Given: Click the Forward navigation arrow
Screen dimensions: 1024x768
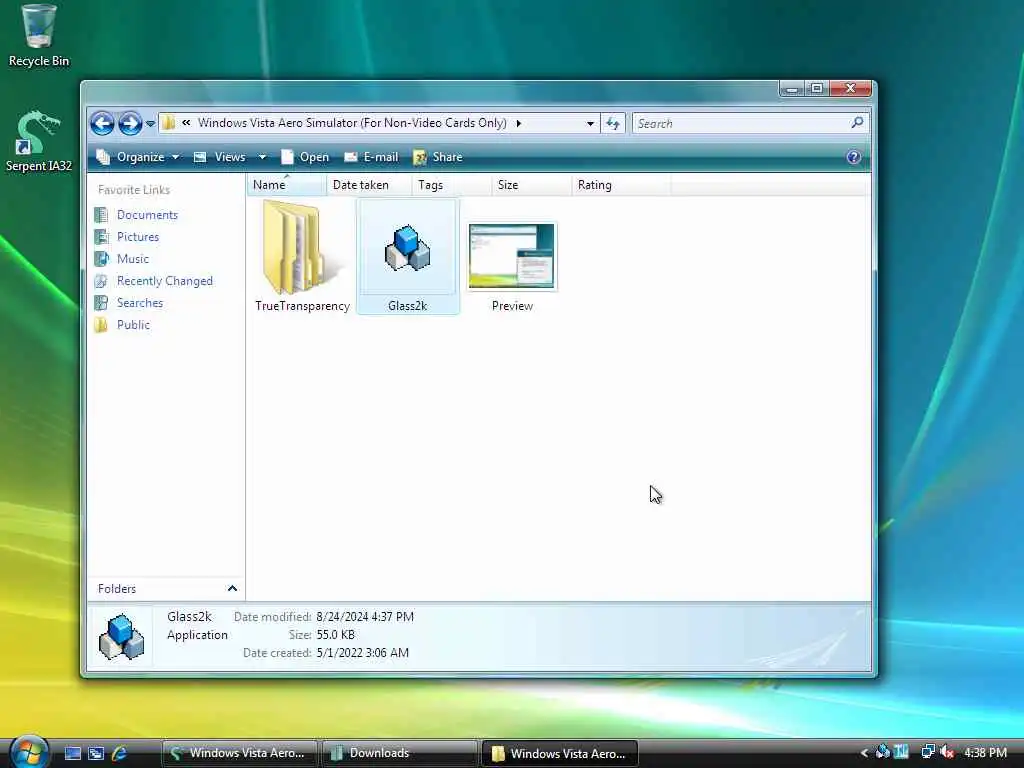Looking at the screenshot, I should click(x=130, y=123).
